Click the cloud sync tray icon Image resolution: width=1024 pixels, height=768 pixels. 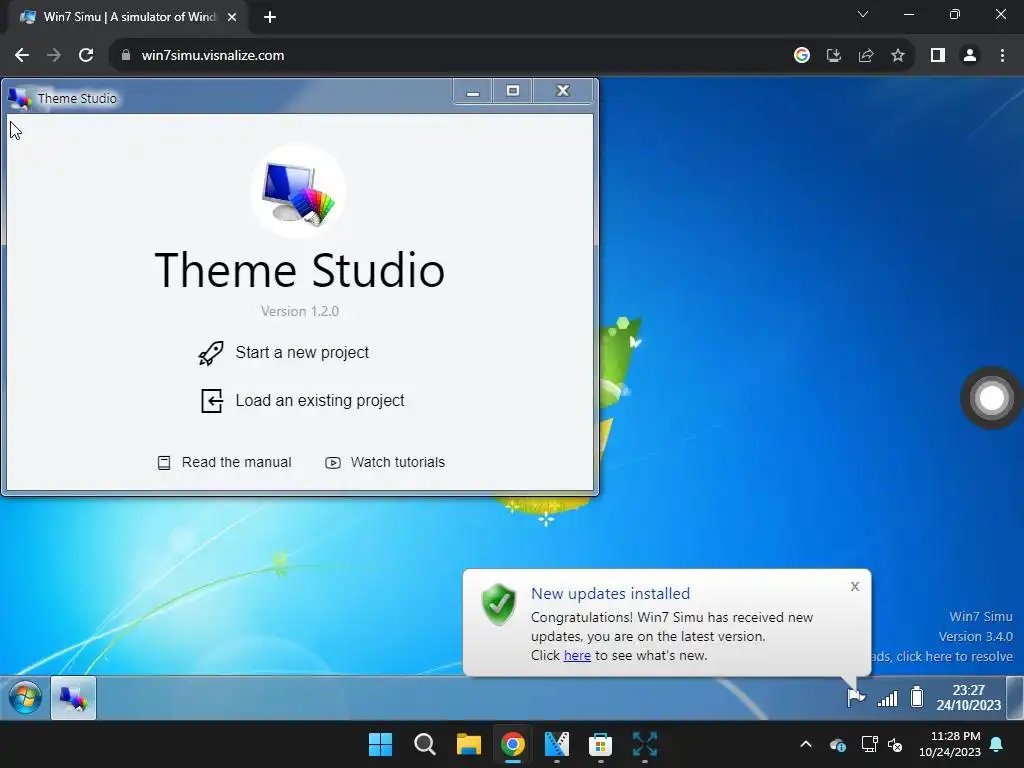[x=838, y=744]
